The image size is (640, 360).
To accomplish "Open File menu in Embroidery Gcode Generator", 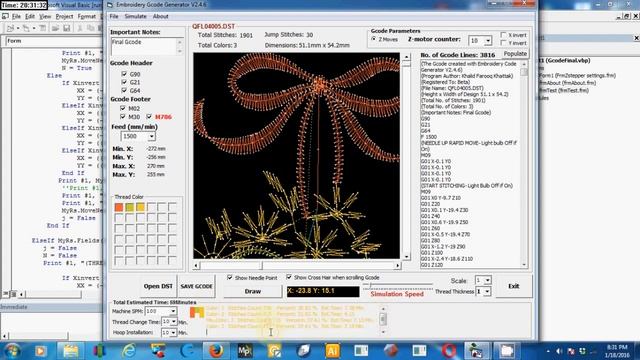I will click(x=114, y=16).
